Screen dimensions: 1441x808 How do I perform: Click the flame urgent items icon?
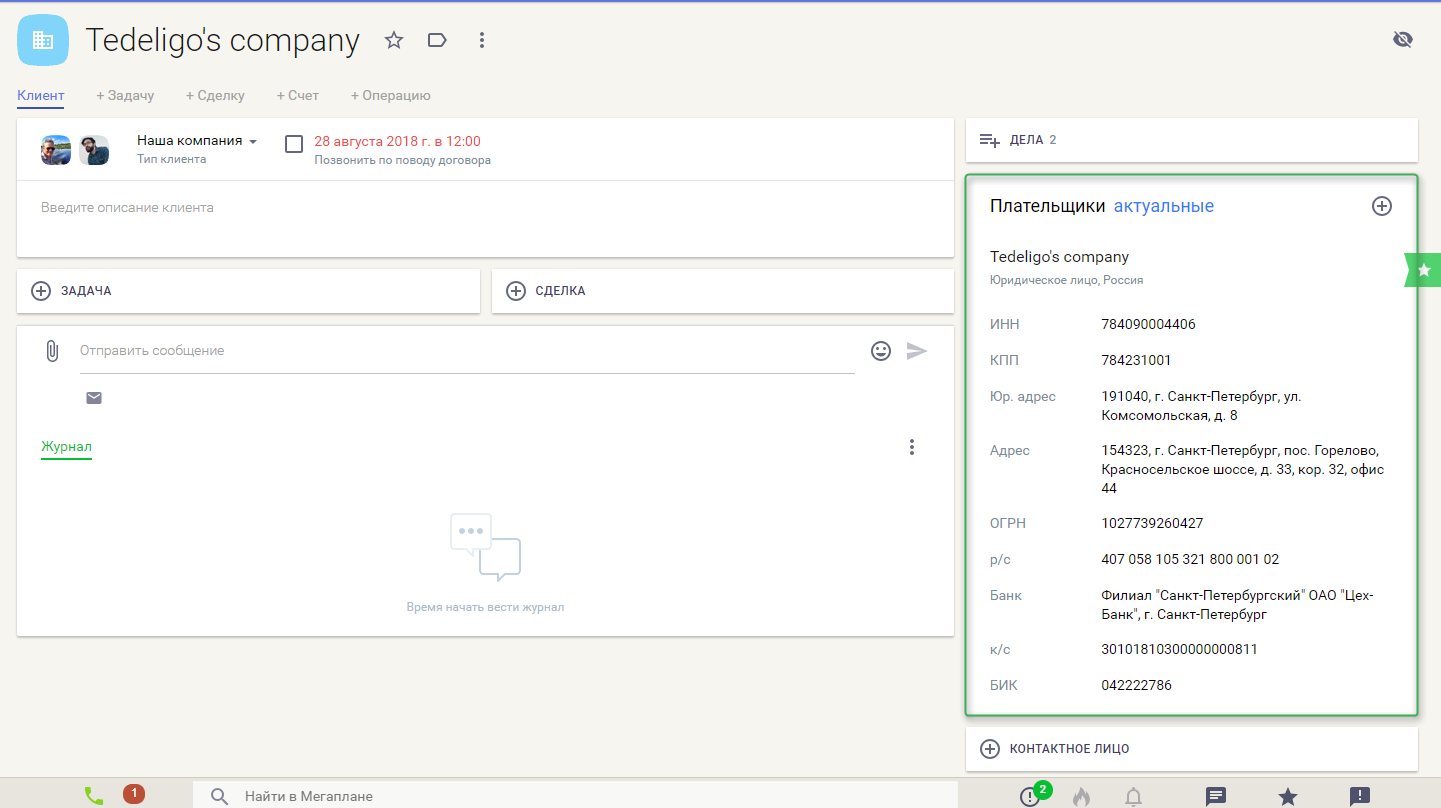click(1081, 796)
